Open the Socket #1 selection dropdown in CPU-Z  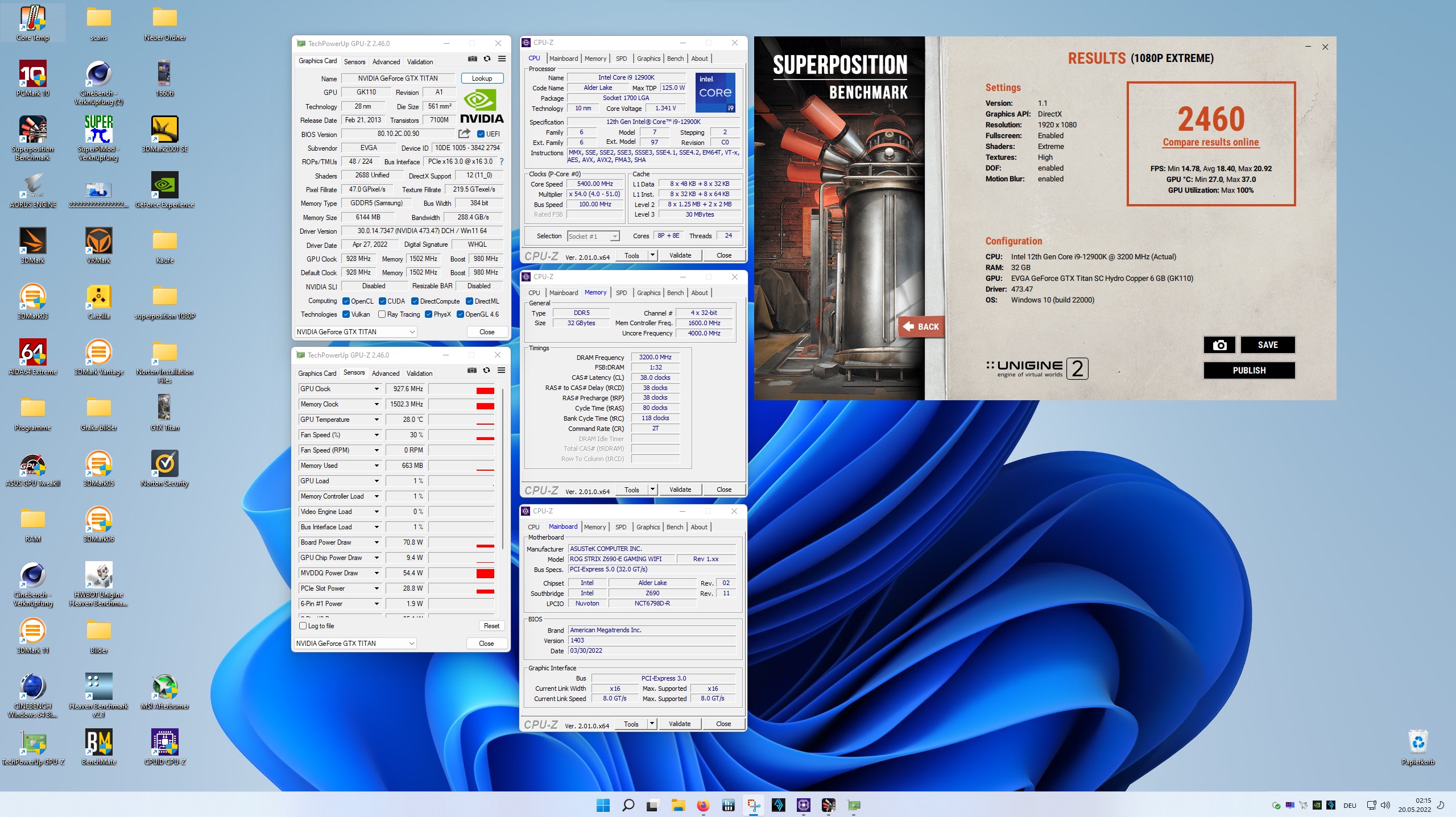593,236
